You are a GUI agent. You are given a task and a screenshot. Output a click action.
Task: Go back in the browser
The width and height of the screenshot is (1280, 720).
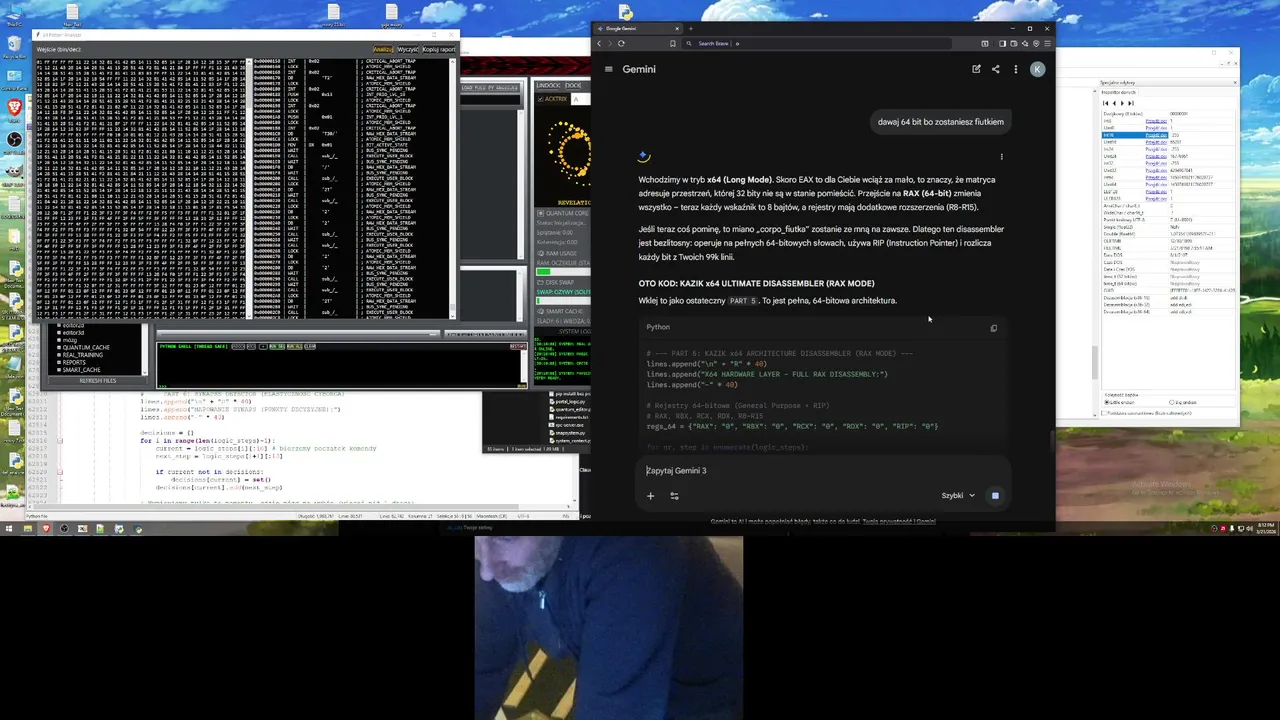point(599,43)
